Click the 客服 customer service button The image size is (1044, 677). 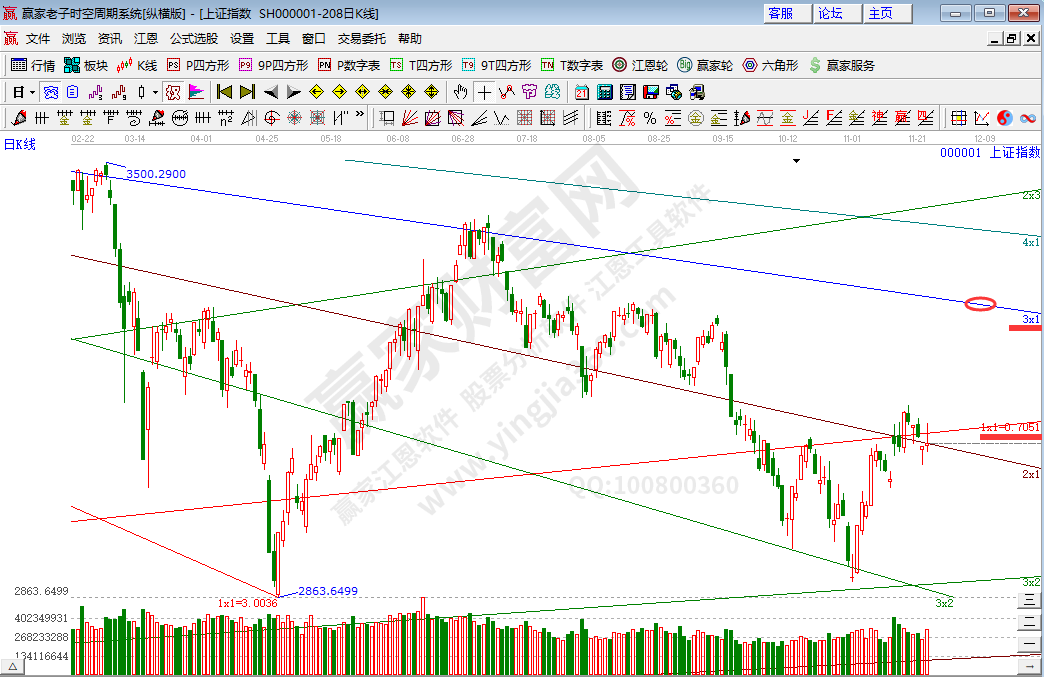780,13
